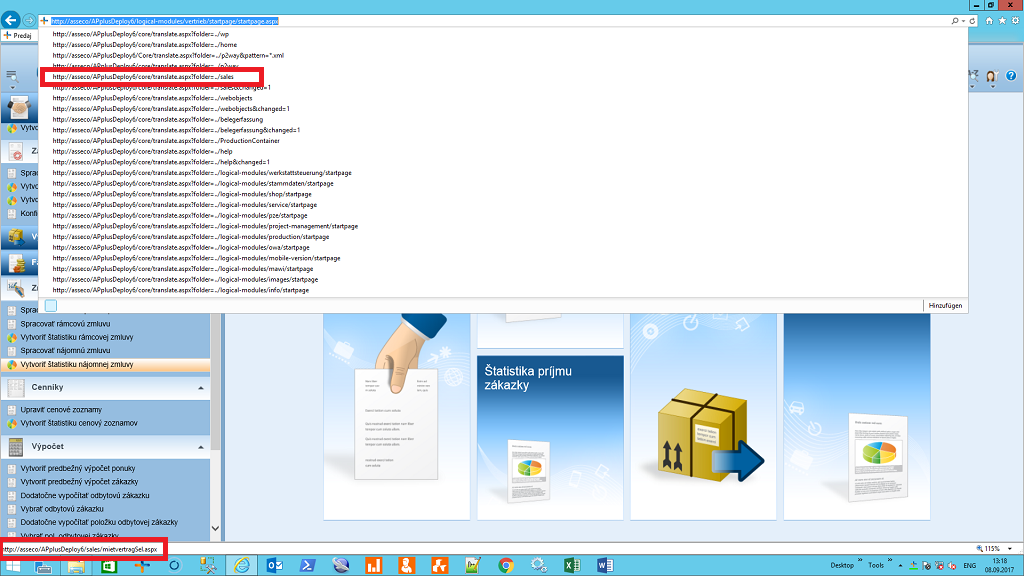Open the shipping box with arrow tile

[x=703, y=417]
